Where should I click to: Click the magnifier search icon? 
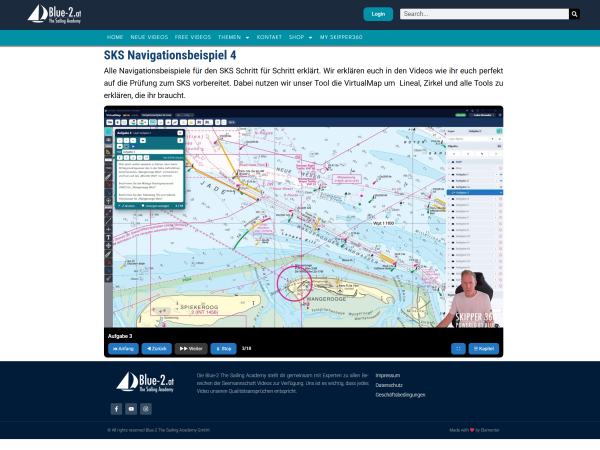pyautogui.click(x=574, y=14)
